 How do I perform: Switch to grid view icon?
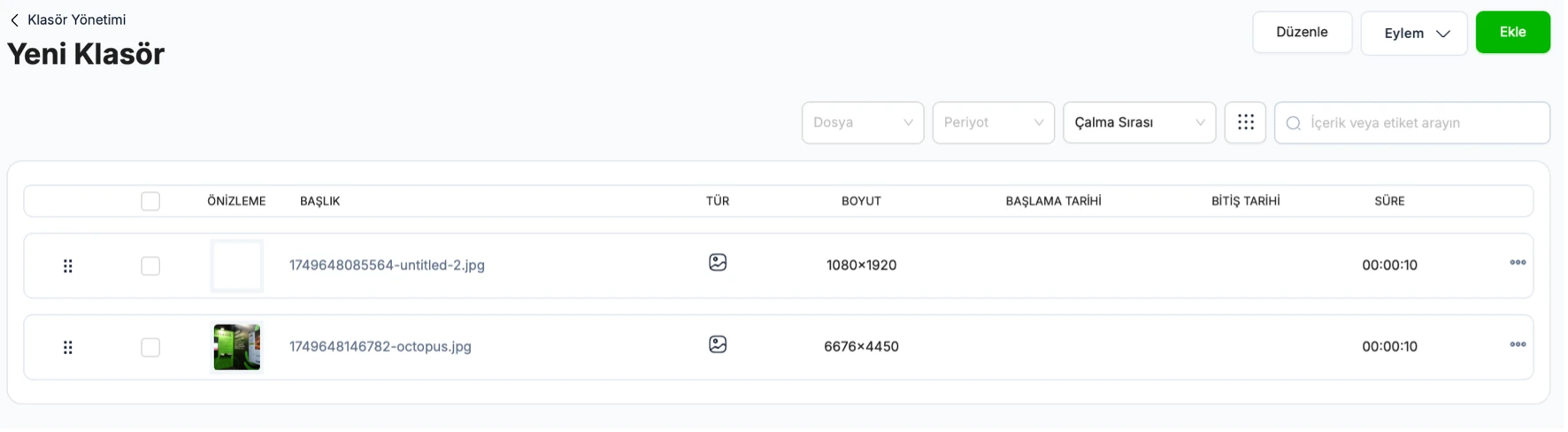pyautogui.click(x=1245, y=122)
